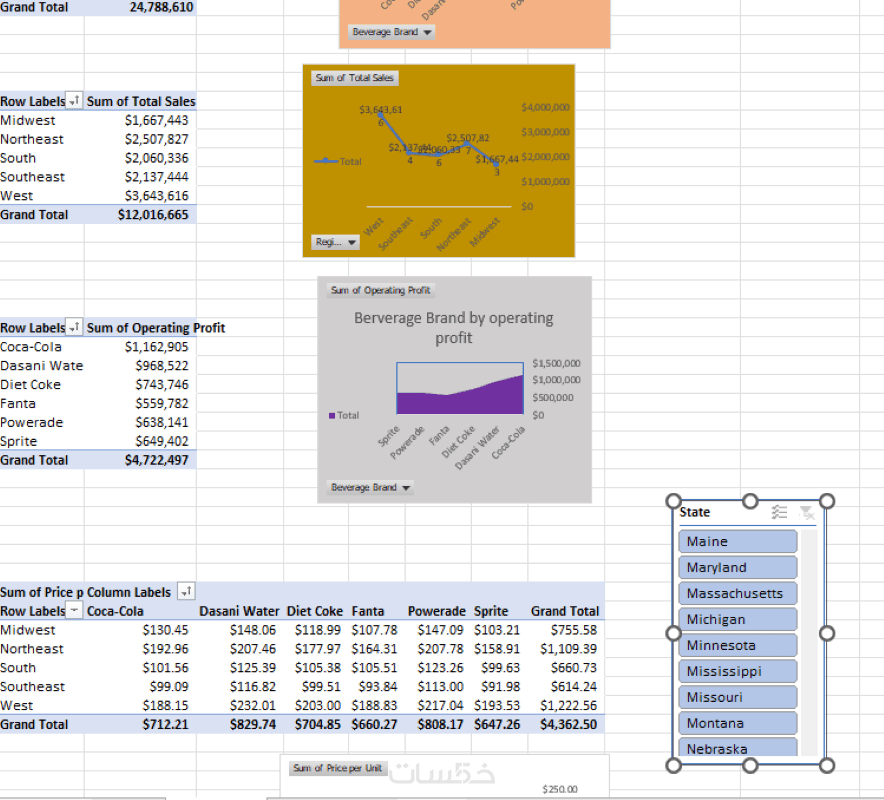Clear filter in the State slicer
Image resolution: width=884 pixels, height=800 pixels.
pyautogui.click(x=806, y=512)
